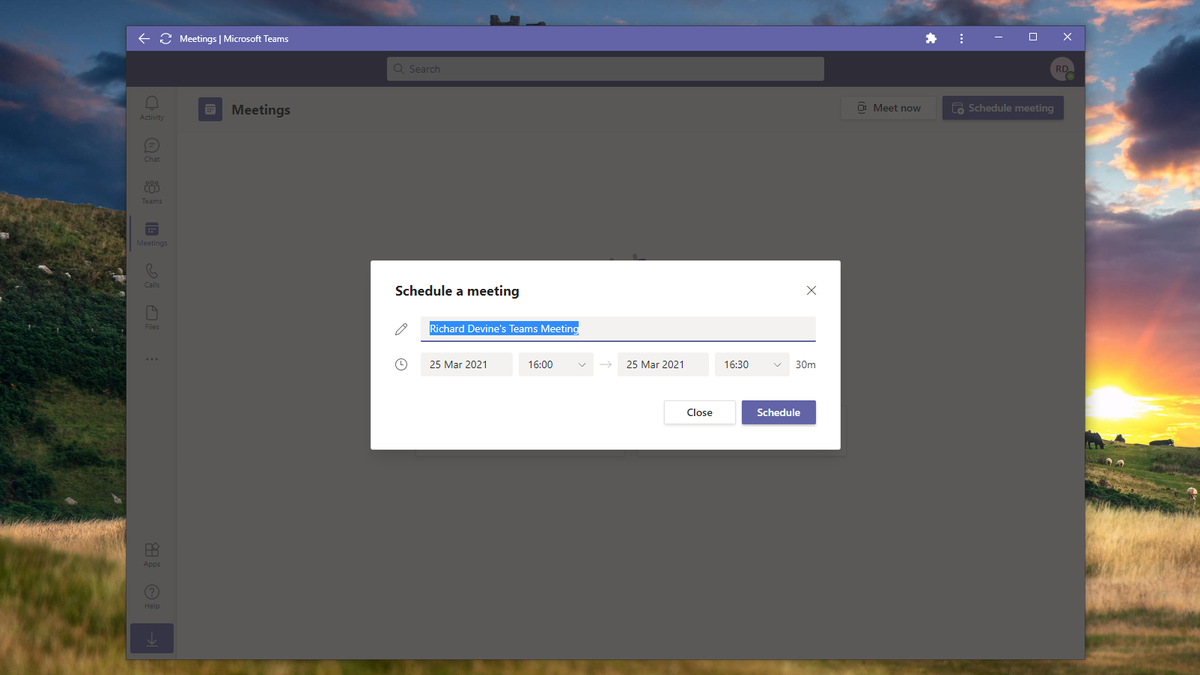Focus the Search box
Image resolution: width=1200 pixels, height=675 pixels.
(605, 69)
